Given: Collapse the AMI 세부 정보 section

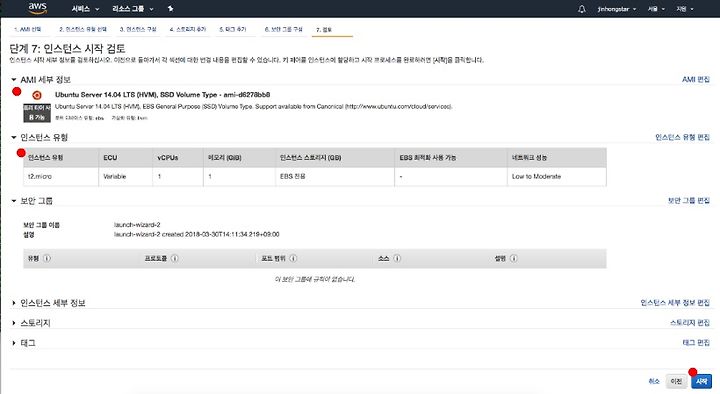Looking at the screenshot, I should coord(14,79).
